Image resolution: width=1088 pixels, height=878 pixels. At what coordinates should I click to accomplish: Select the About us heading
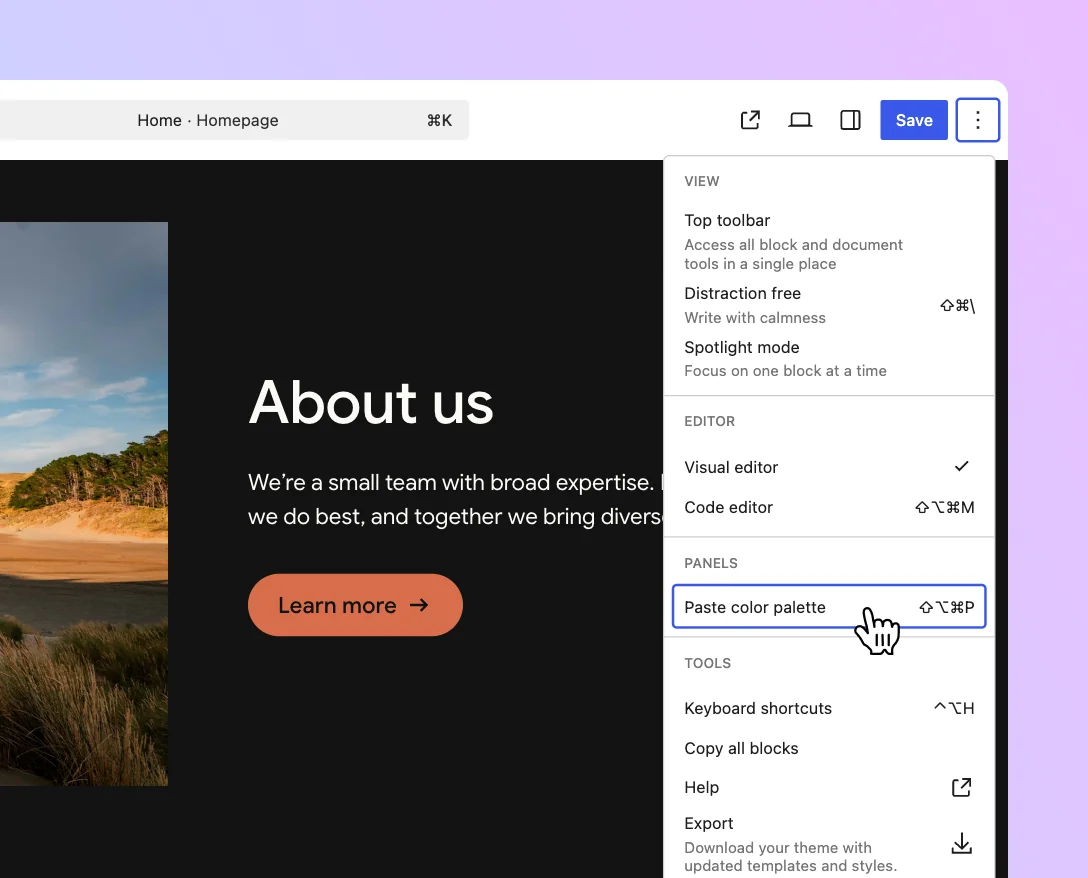coord(371,403)
